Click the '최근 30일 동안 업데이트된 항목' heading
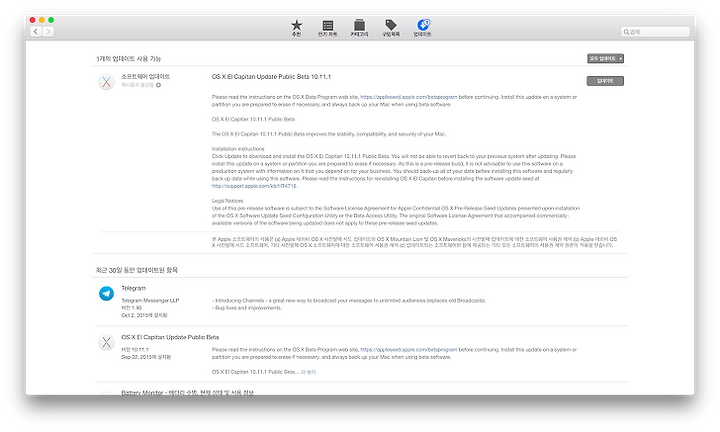Image resolution: width=720 pixels, height=432 pixels. tap(137, 270)
